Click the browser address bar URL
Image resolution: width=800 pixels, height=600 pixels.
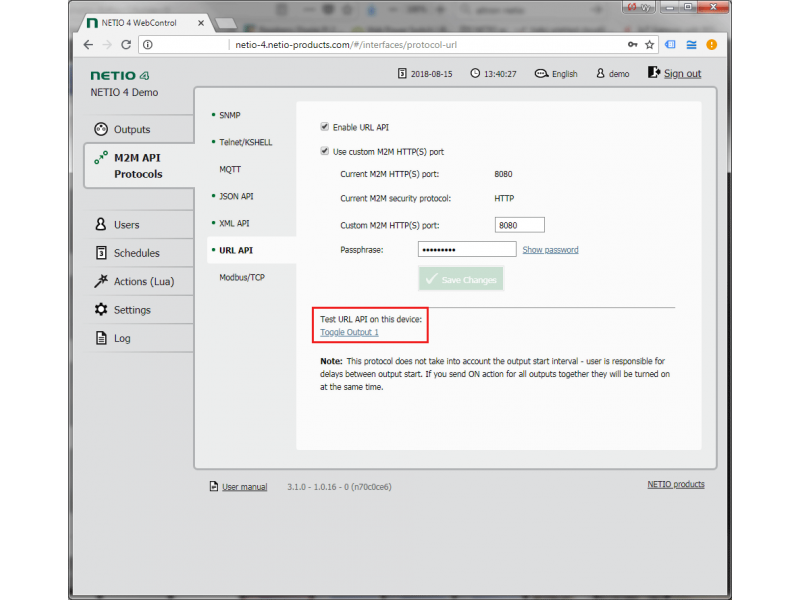[346, 45]
